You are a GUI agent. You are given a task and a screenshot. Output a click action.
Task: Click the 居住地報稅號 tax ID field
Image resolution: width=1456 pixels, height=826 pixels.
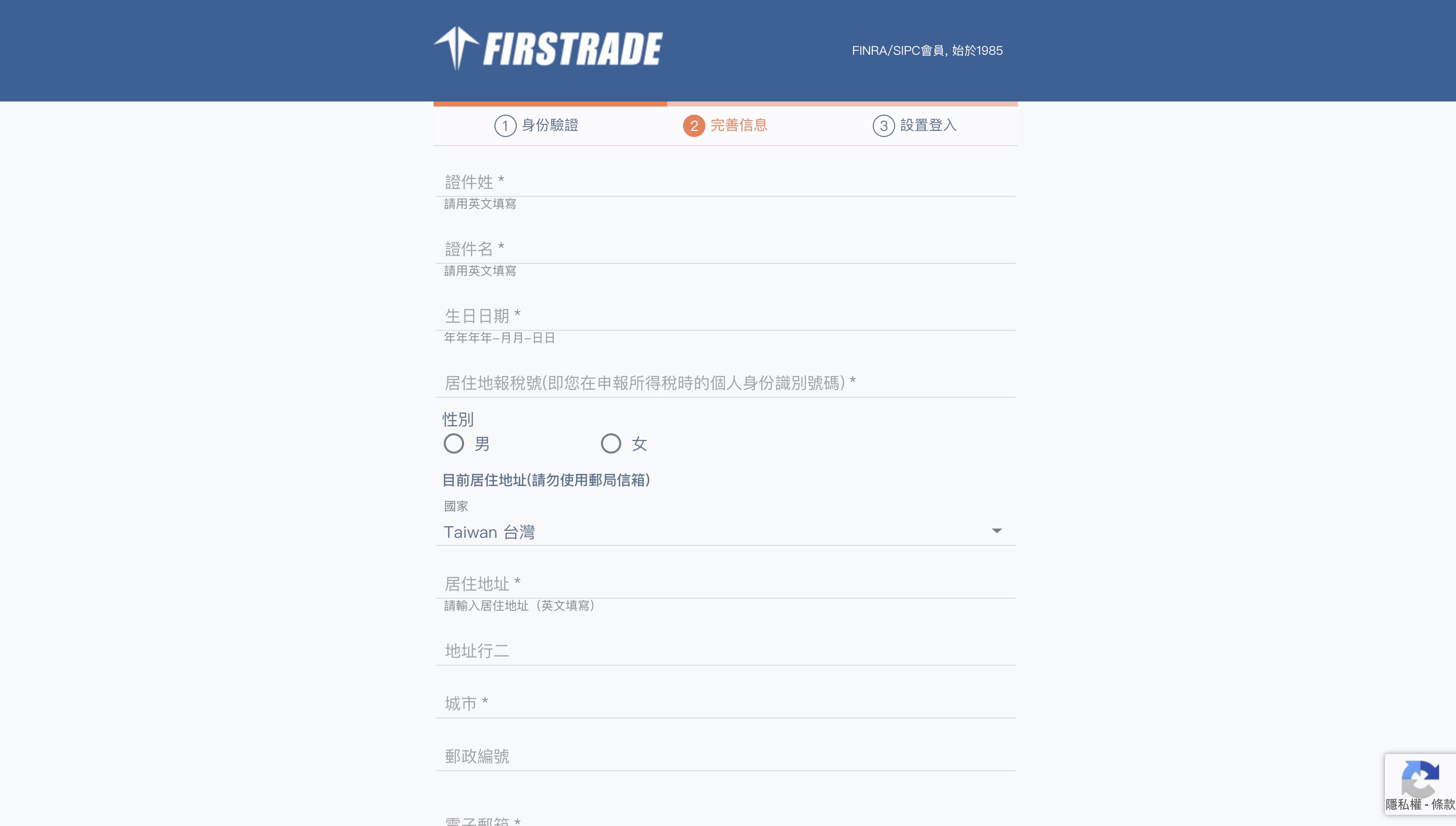point(725,383)
